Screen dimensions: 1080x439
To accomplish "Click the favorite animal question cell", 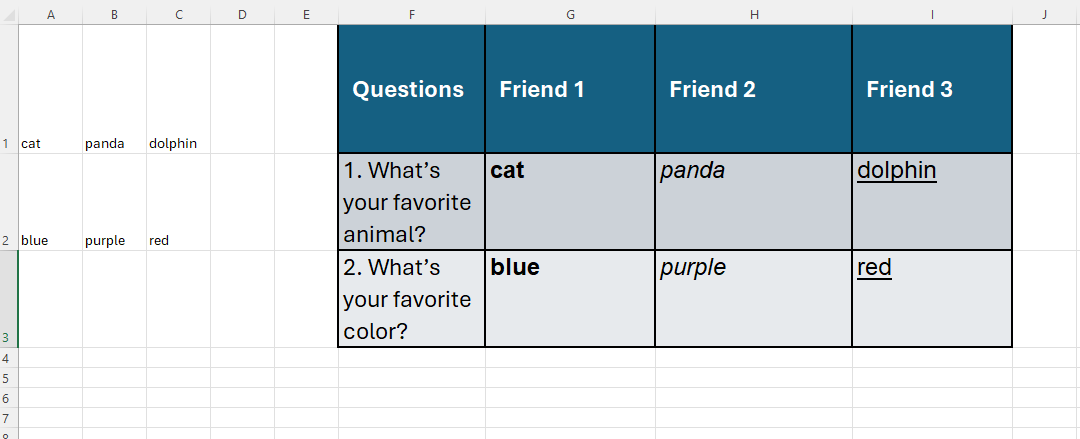I will (412, 202).
